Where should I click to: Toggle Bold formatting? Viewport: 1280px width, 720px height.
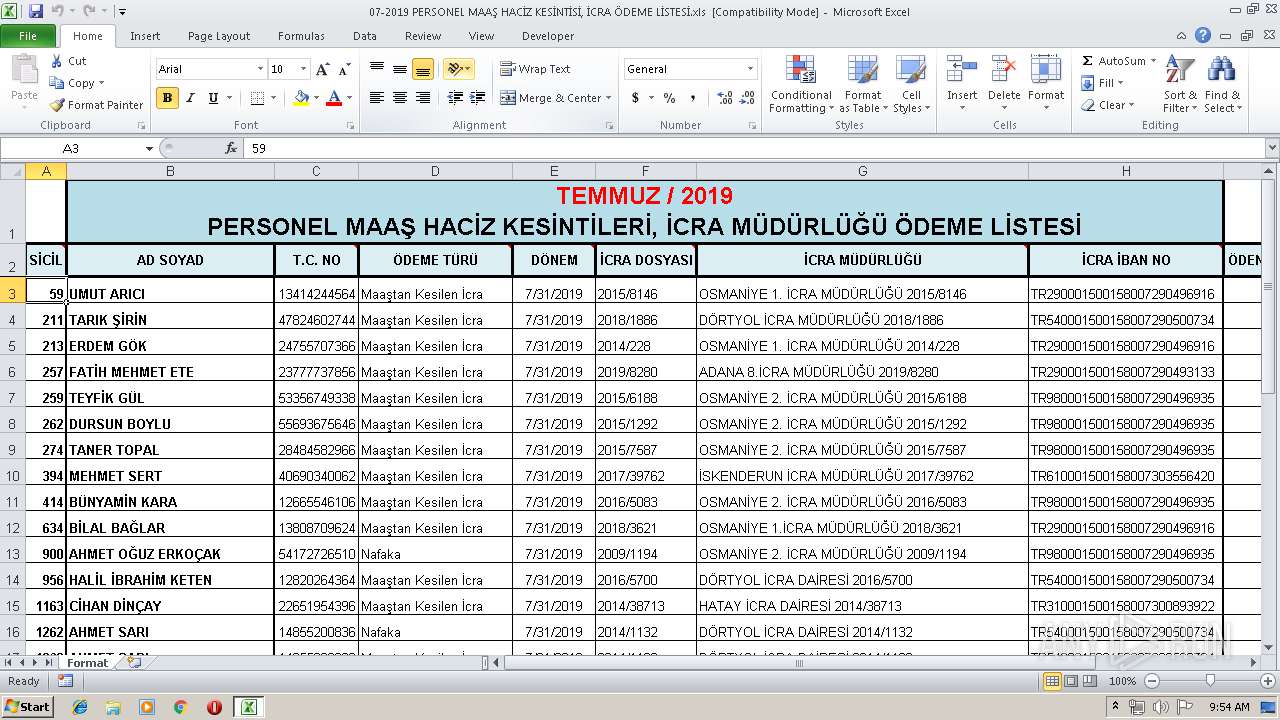pyautogui.click(x=167, y=98)
